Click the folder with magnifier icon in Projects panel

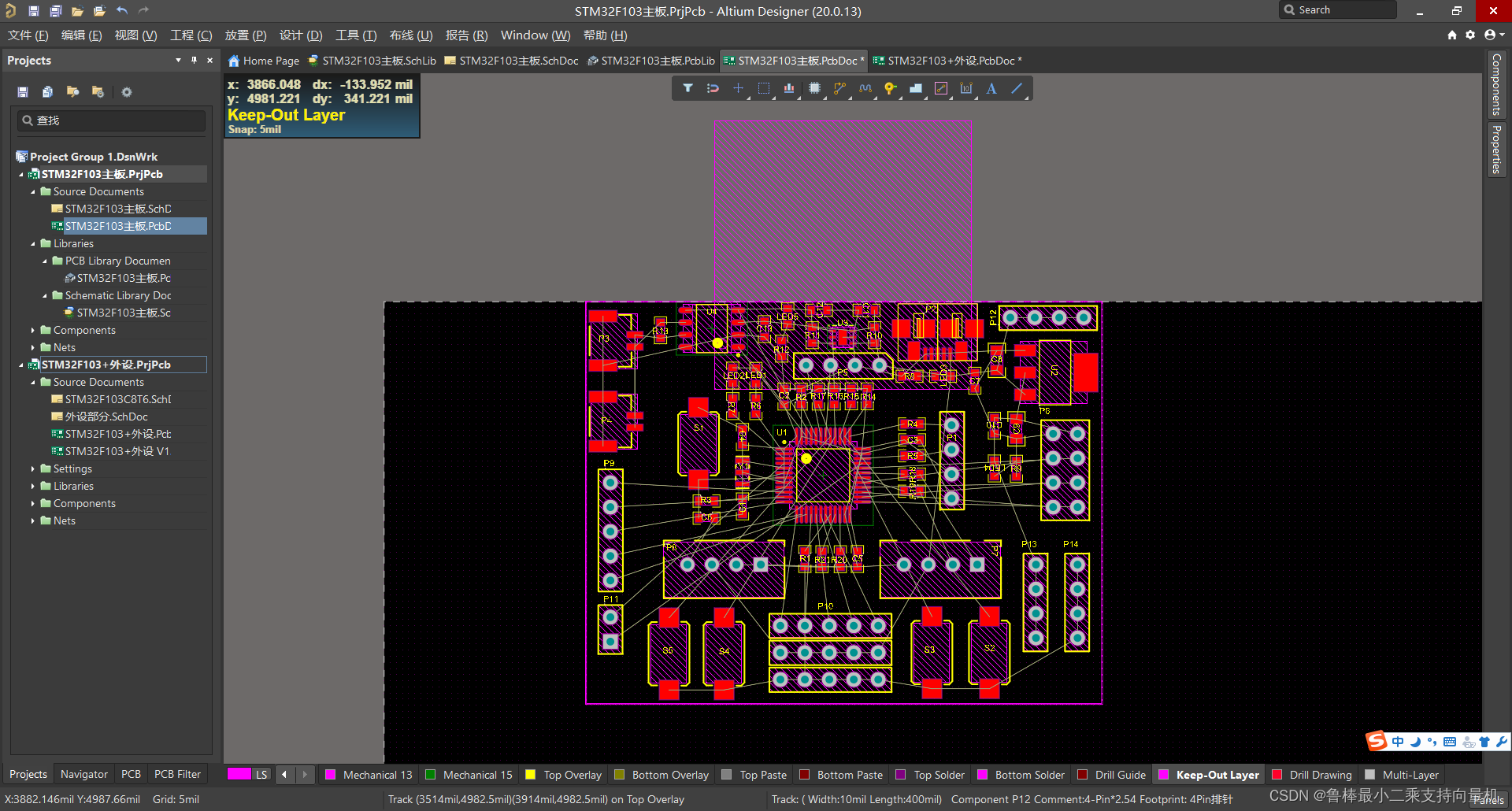[x=72, y=92]
